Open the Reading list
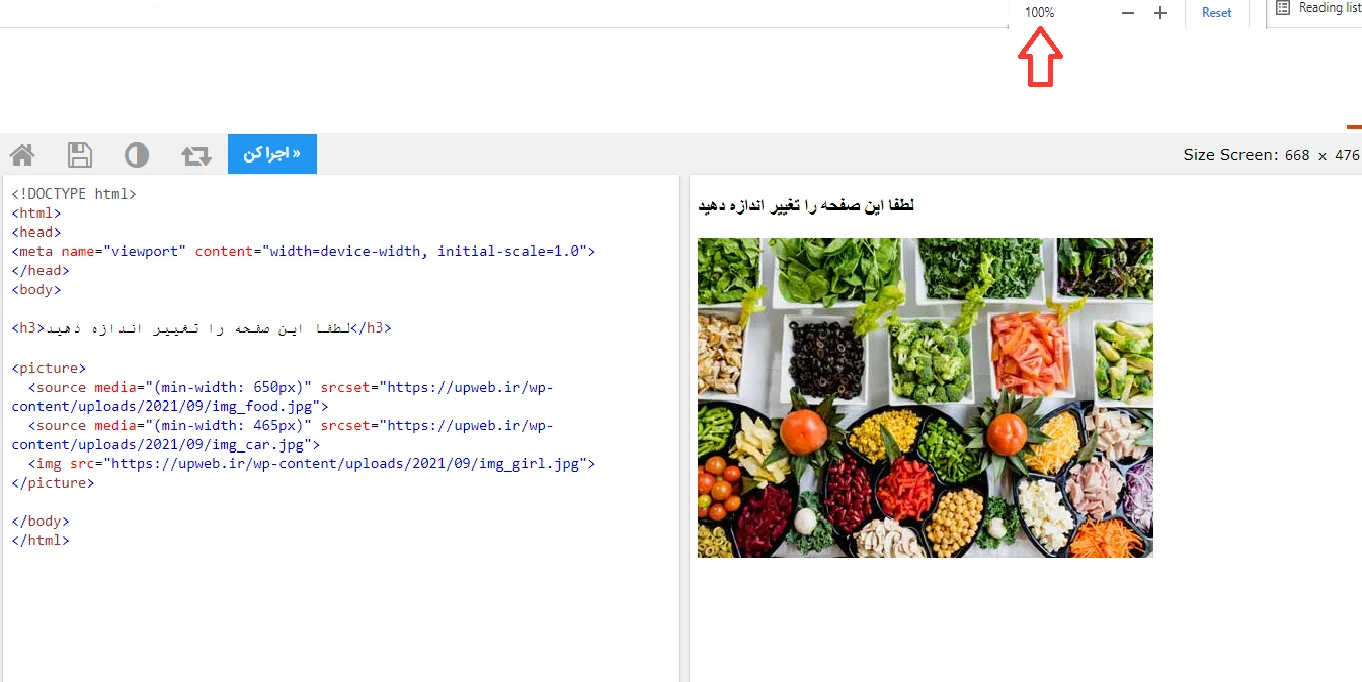1362x682 pixels. coord(1318,8)
